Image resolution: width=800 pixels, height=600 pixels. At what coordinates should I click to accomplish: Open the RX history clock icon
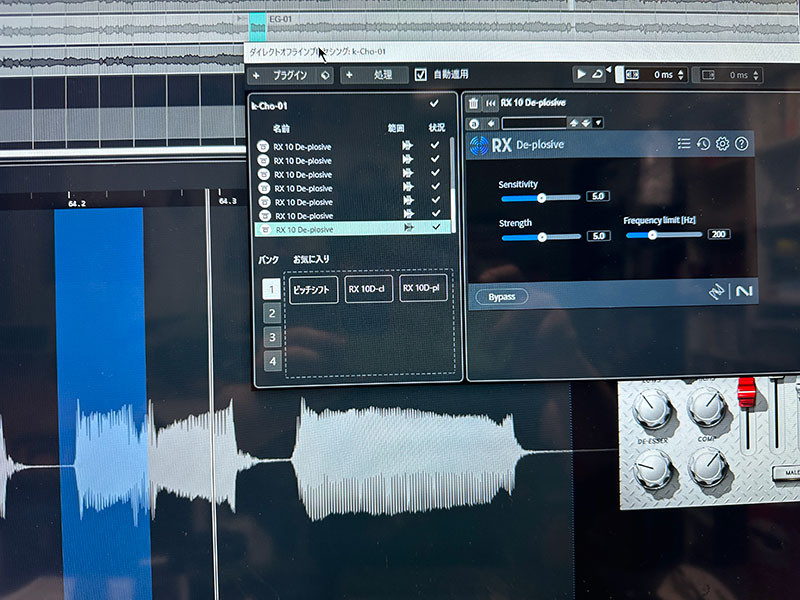pos(703,144)
